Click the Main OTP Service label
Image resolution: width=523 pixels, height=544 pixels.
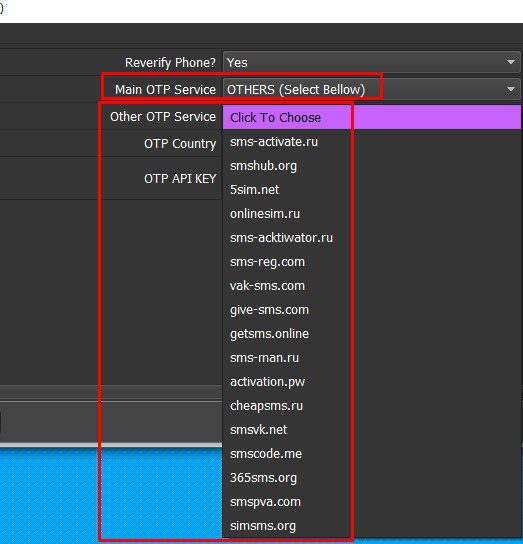click(x=165, y=90)
